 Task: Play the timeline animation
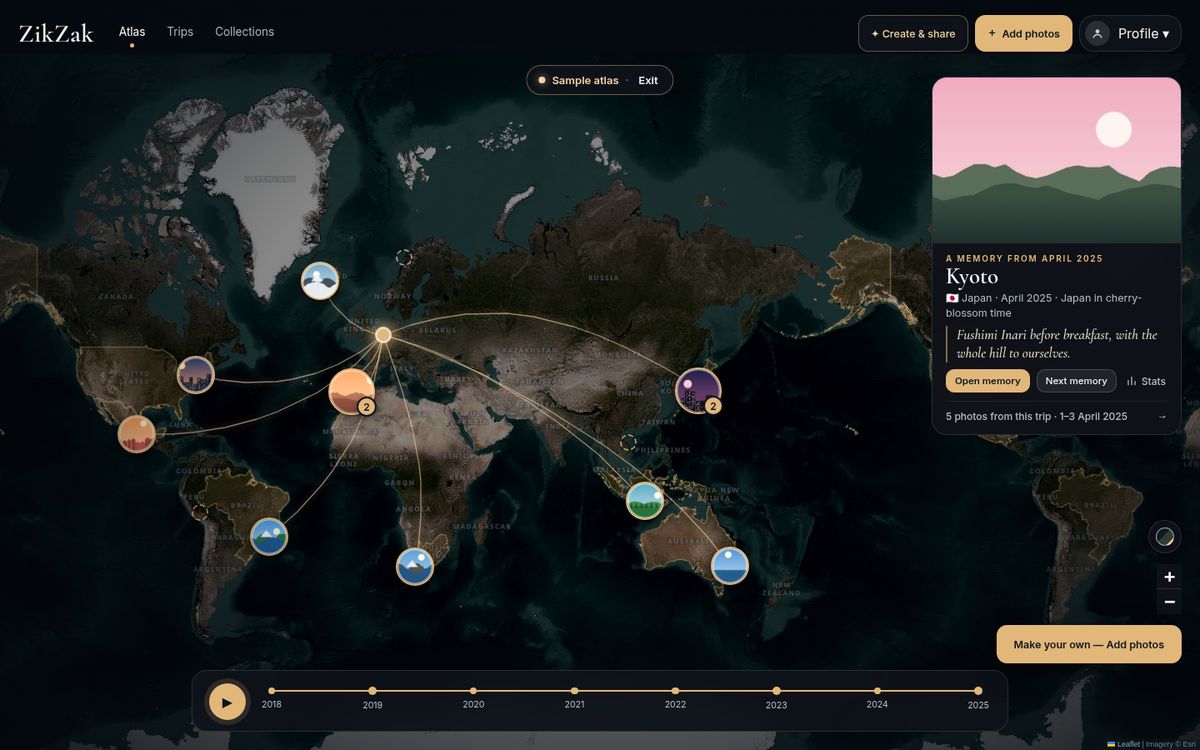click(x=227, y=702)
